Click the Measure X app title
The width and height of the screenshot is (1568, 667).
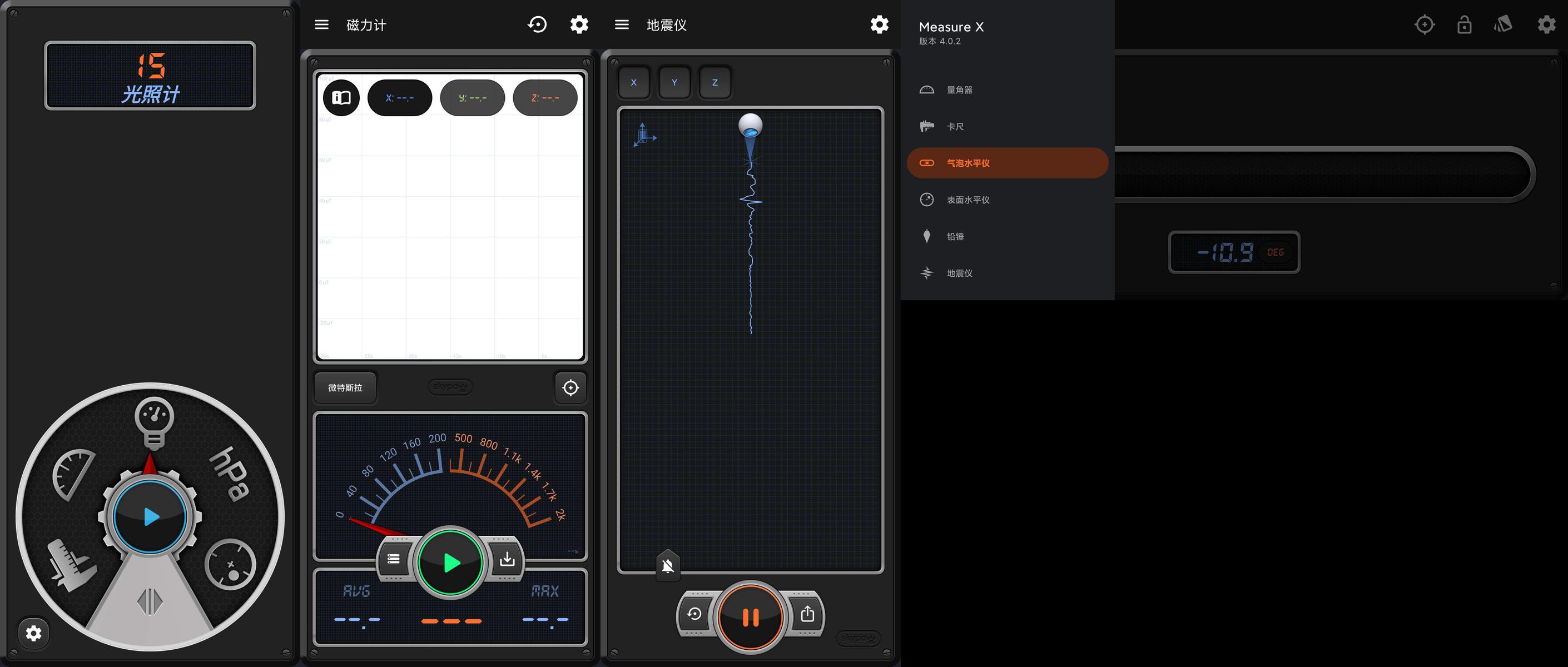pyautogui.click(x=951, y=27)
